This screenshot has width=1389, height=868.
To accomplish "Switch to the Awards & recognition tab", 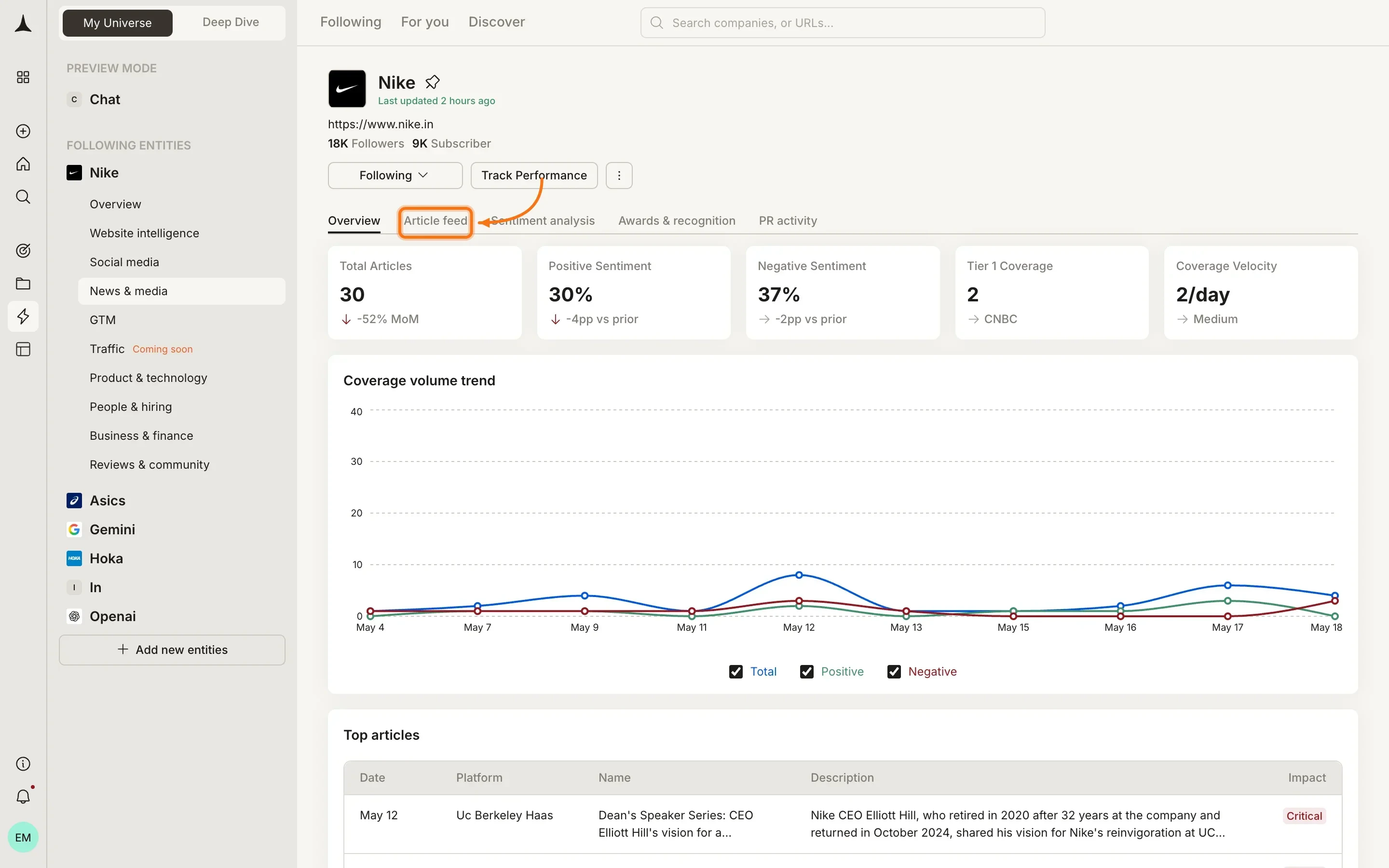I will tap(677, 221).
